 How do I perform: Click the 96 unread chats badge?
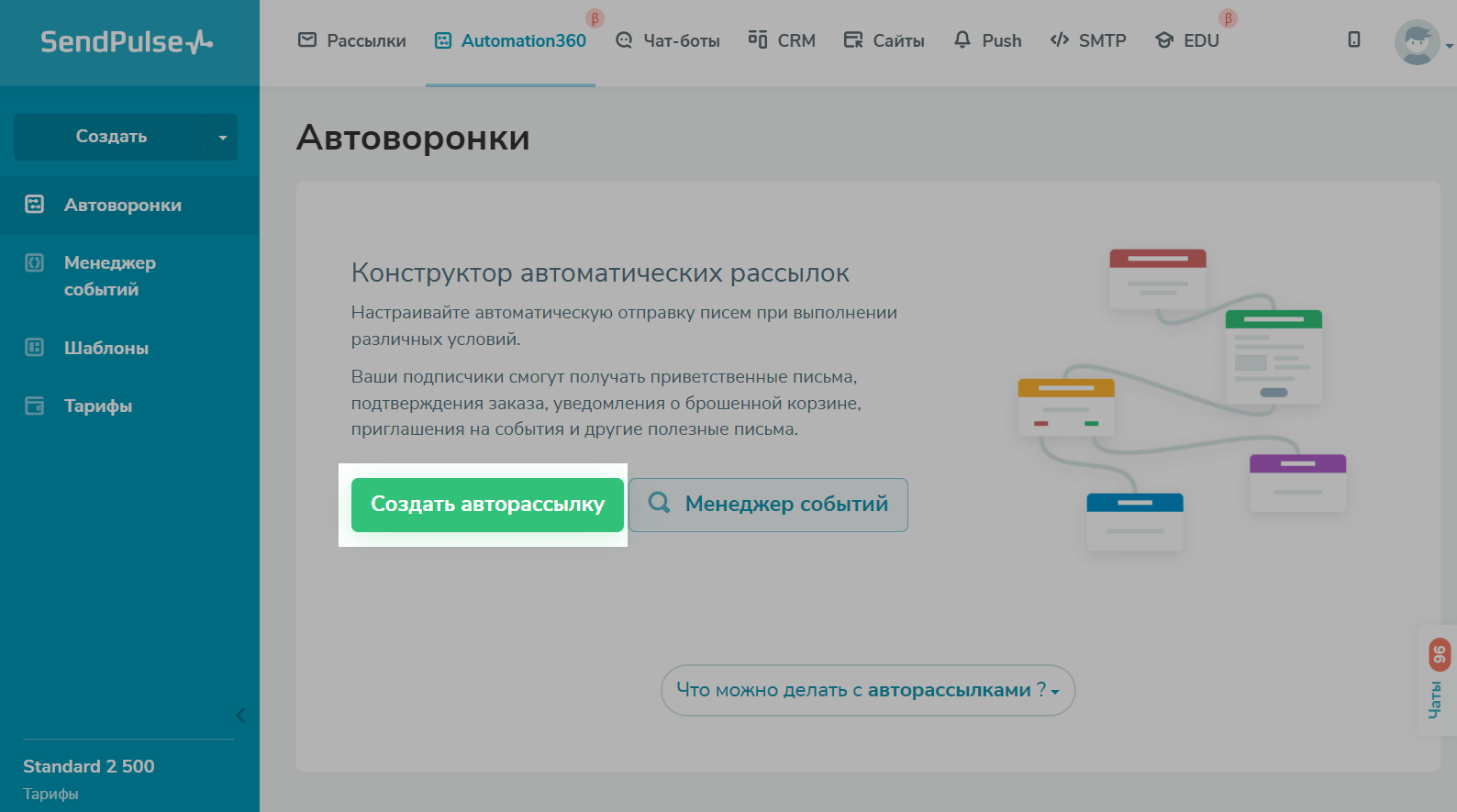1439,654
